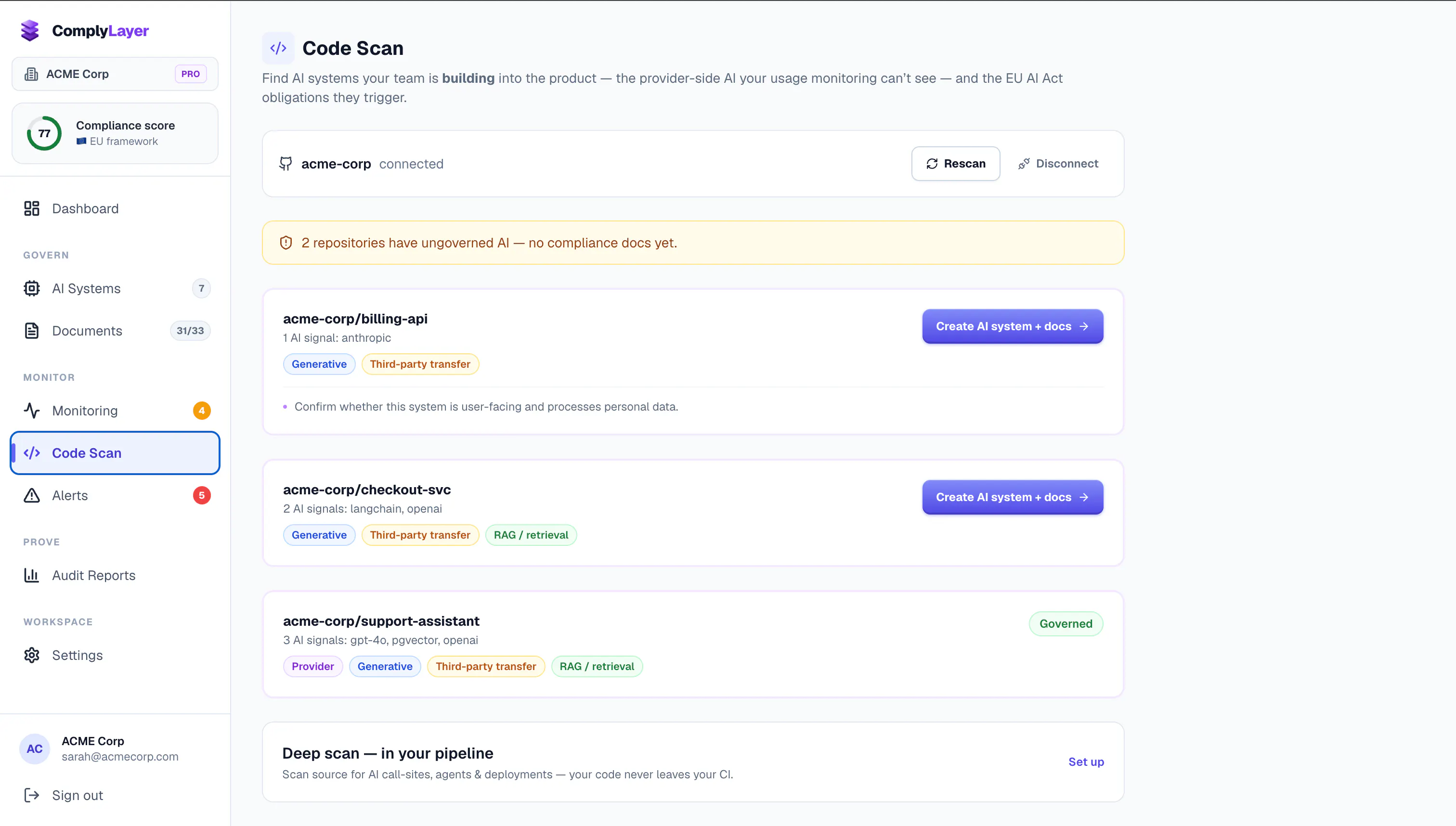Click the compliance score progress ring
Viewport: 1456px width, 826px height.
[44, 133]
